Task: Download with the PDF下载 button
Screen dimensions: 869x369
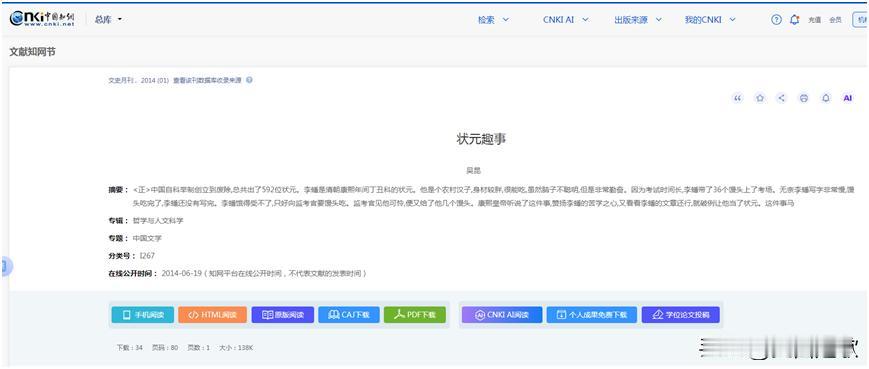Action: coord(415,315)
